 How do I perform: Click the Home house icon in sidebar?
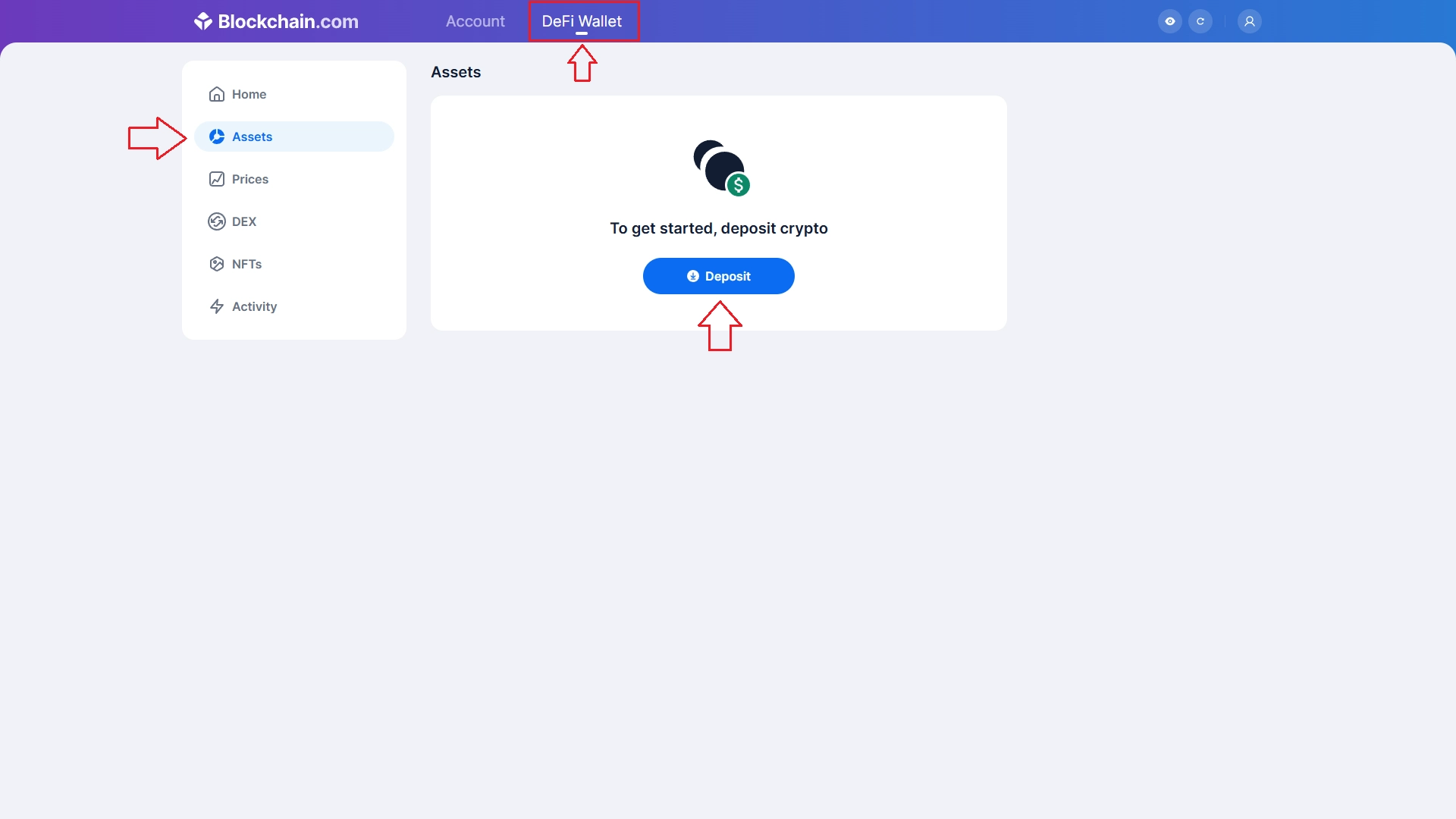[x=217, y=94]
